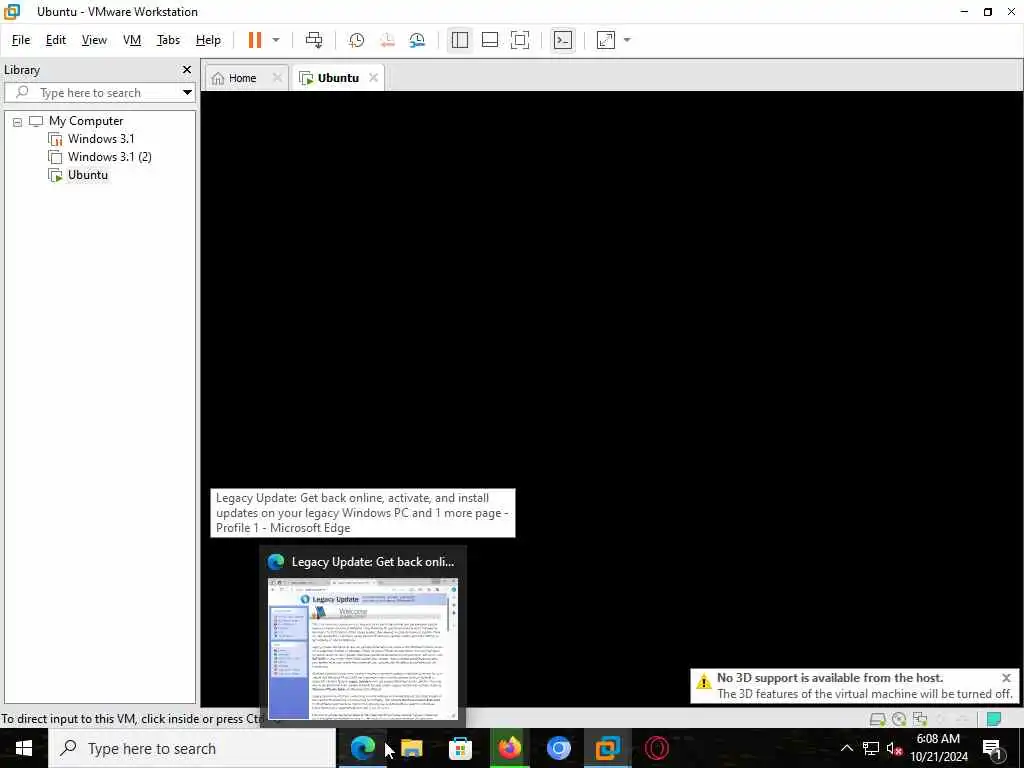Toggle console view icon
Screen dimensions: 1024x768
(562, 40)
